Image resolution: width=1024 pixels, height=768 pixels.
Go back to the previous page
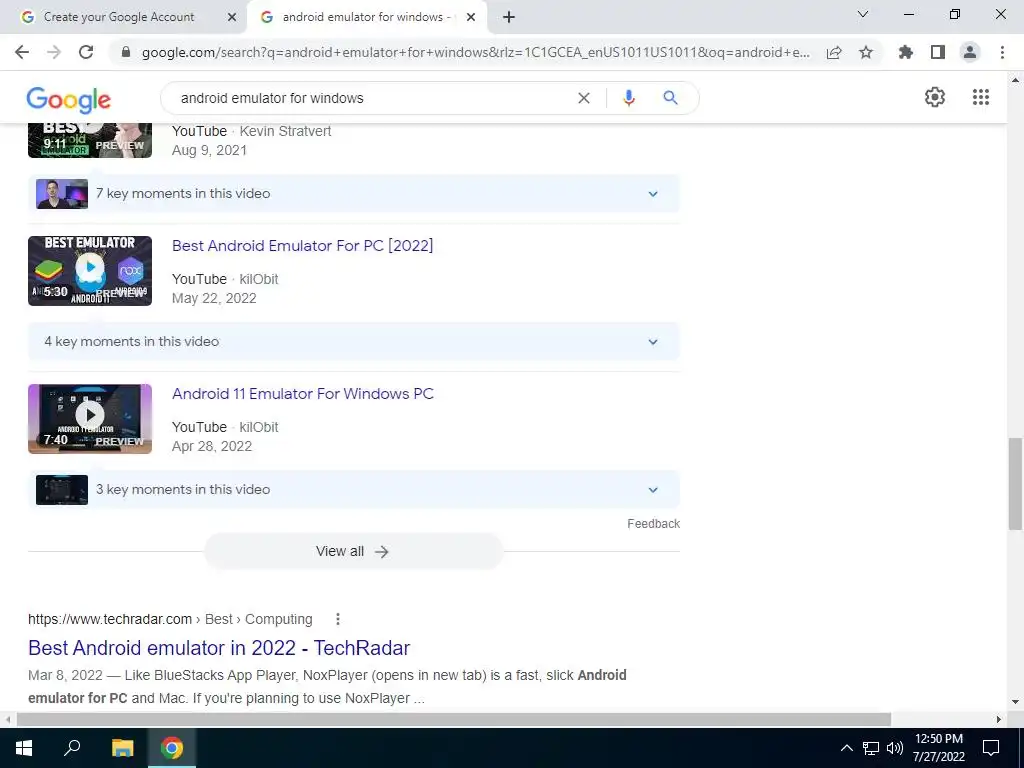click(x=22, y=52)
